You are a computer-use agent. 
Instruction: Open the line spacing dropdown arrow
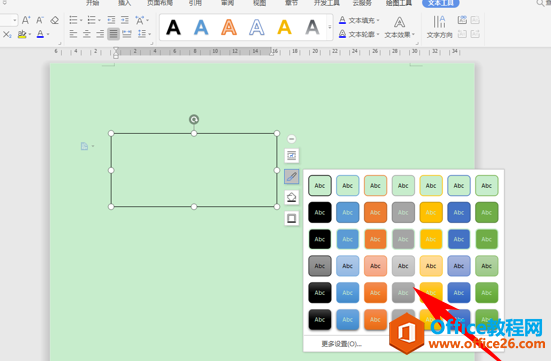[150, 35]
